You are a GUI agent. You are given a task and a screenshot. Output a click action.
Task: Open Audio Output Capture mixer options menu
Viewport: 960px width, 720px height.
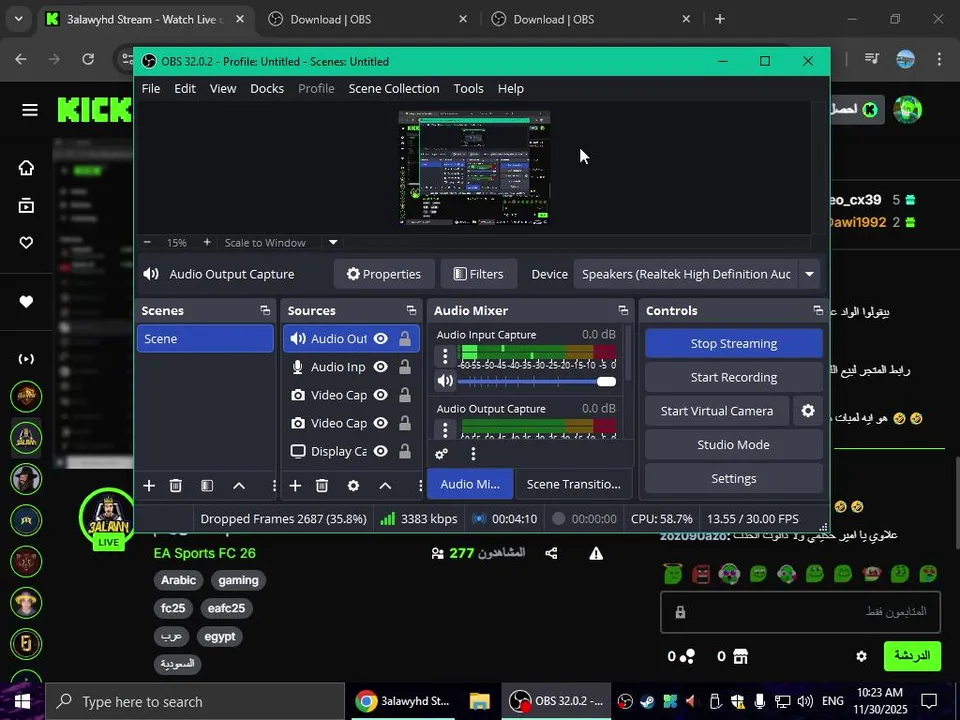pos(445,429)
